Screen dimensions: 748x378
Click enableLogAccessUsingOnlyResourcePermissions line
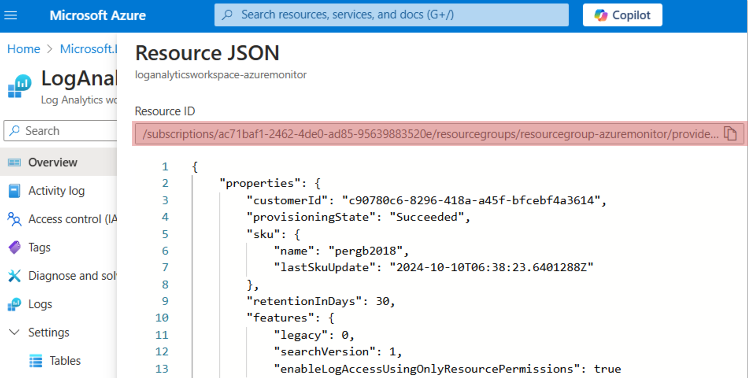(x=447, y=369)
